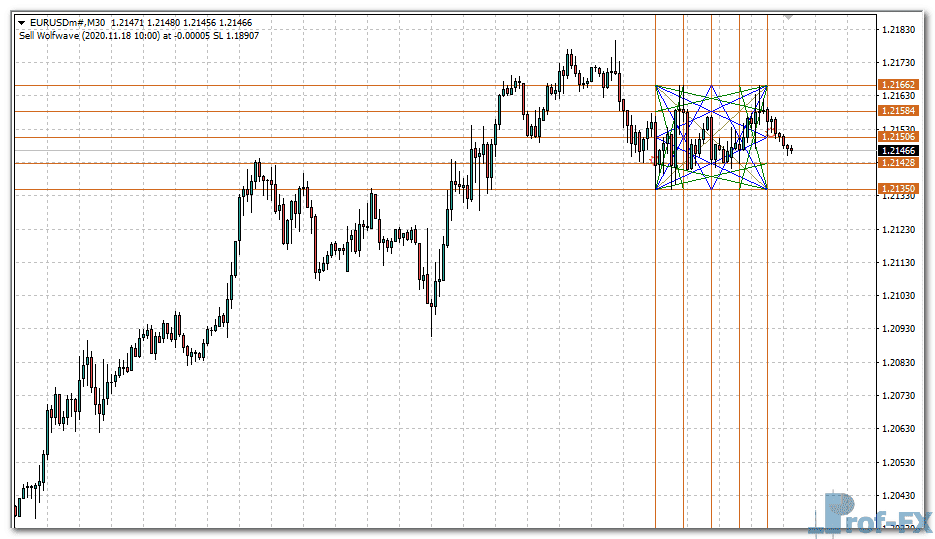Click the red sell arrow right of pattern

tap(772, 134)
